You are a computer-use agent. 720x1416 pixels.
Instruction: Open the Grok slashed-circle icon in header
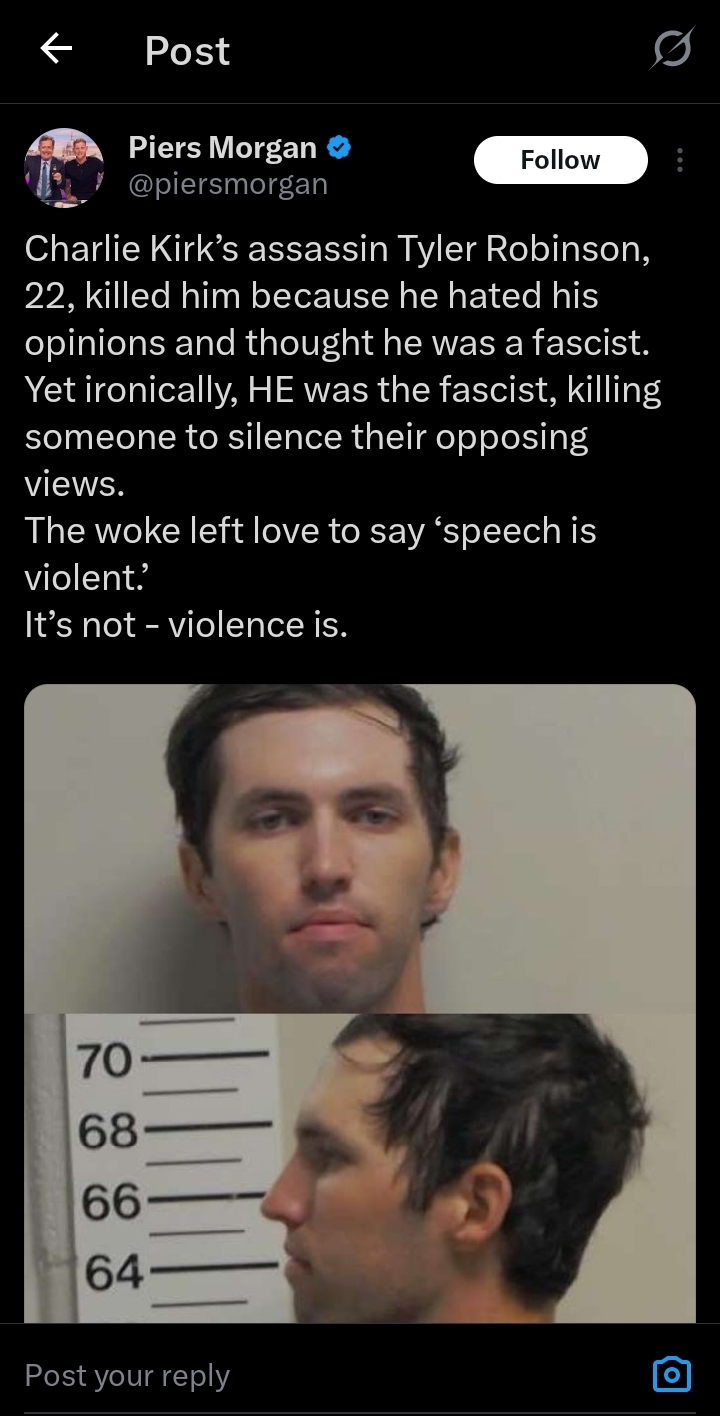(x=669, y=50)
